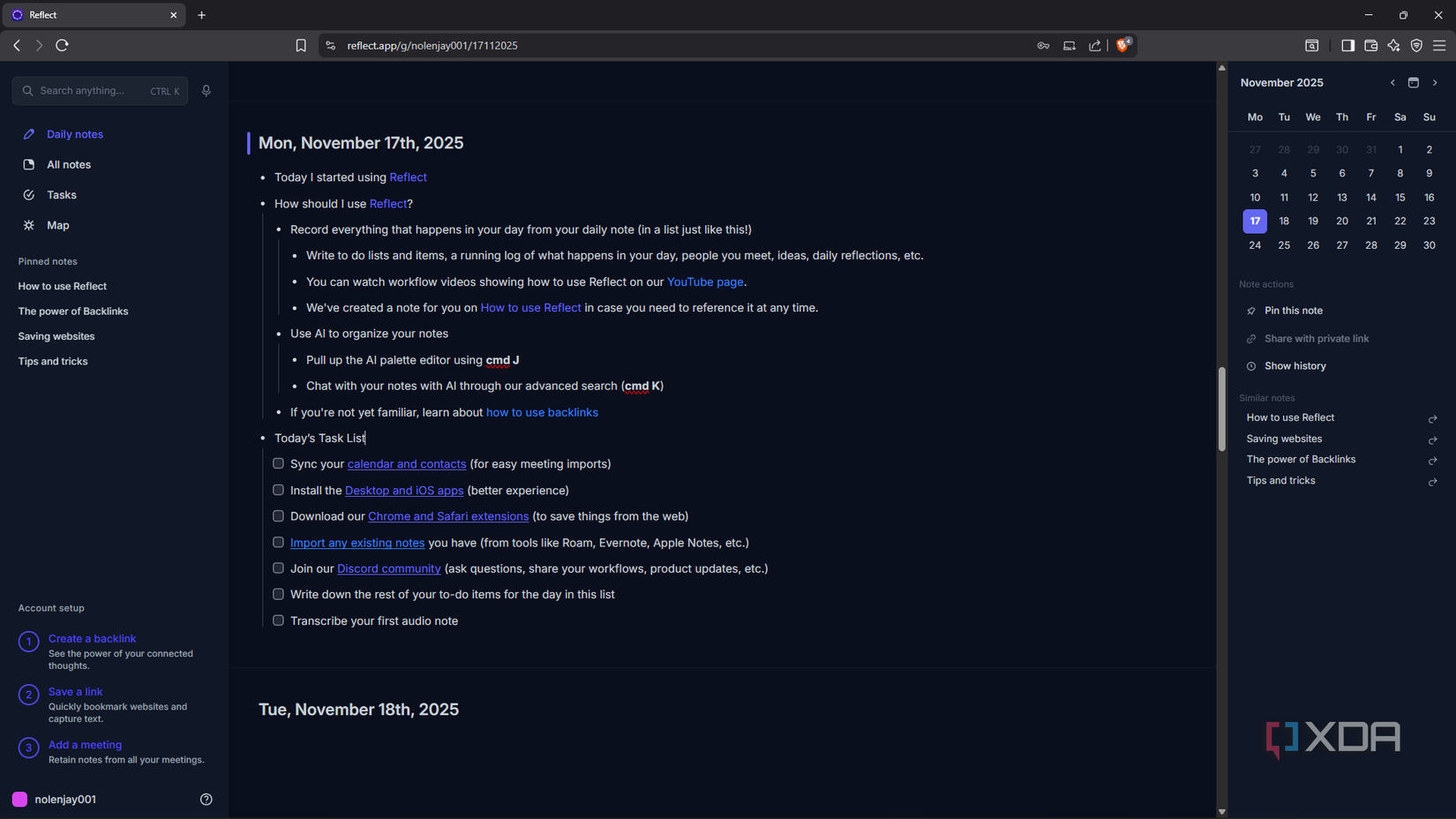This screenshot has width=1456, height=819.
Task: Open the calendar picker beside November 2025
Action: 1414,82
